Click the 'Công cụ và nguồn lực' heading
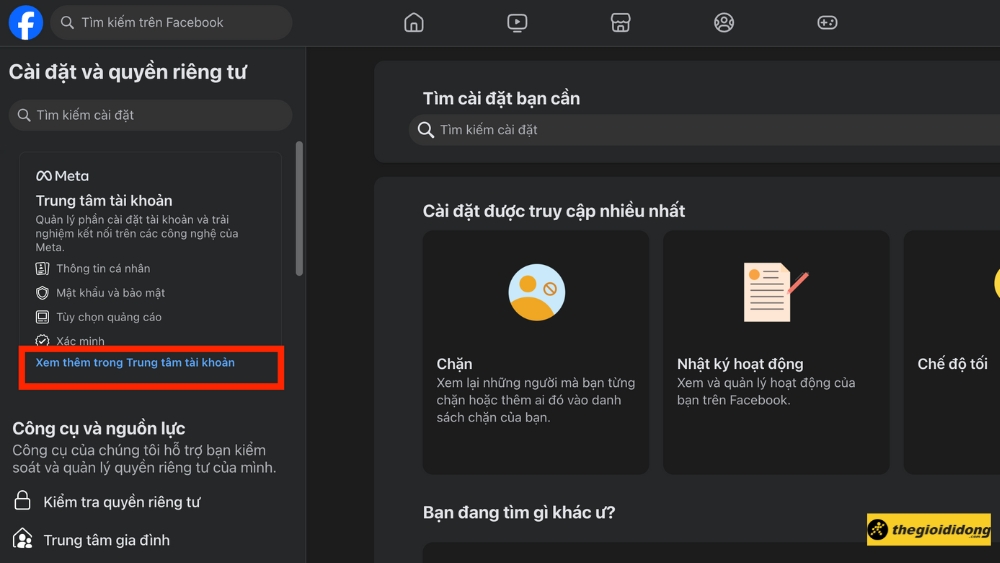 click(99, 428)
